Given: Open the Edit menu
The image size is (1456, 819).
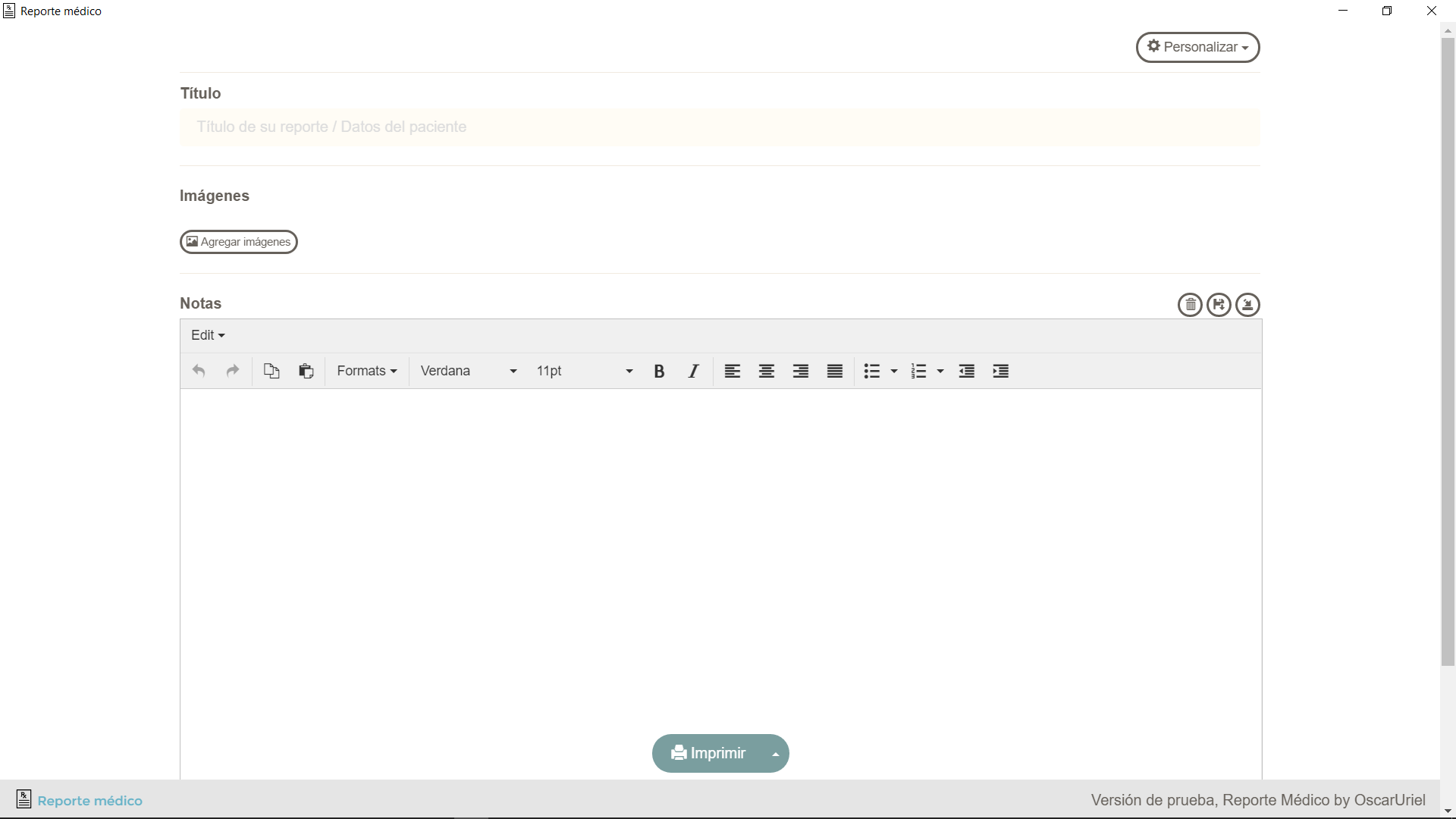Looking at the screenshot, I should (208, 335).
